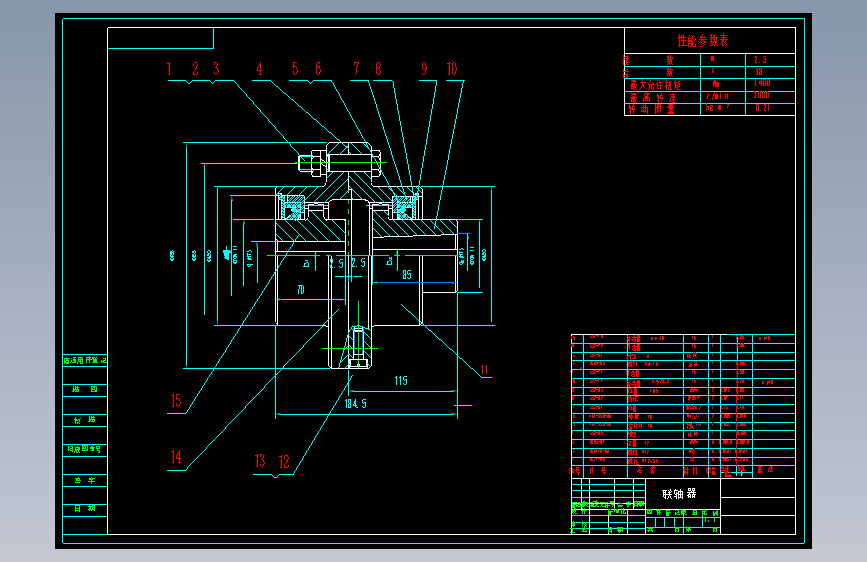
Task: Select the part callout number 6
Action: pyautogui.click(x=318, y=69)
